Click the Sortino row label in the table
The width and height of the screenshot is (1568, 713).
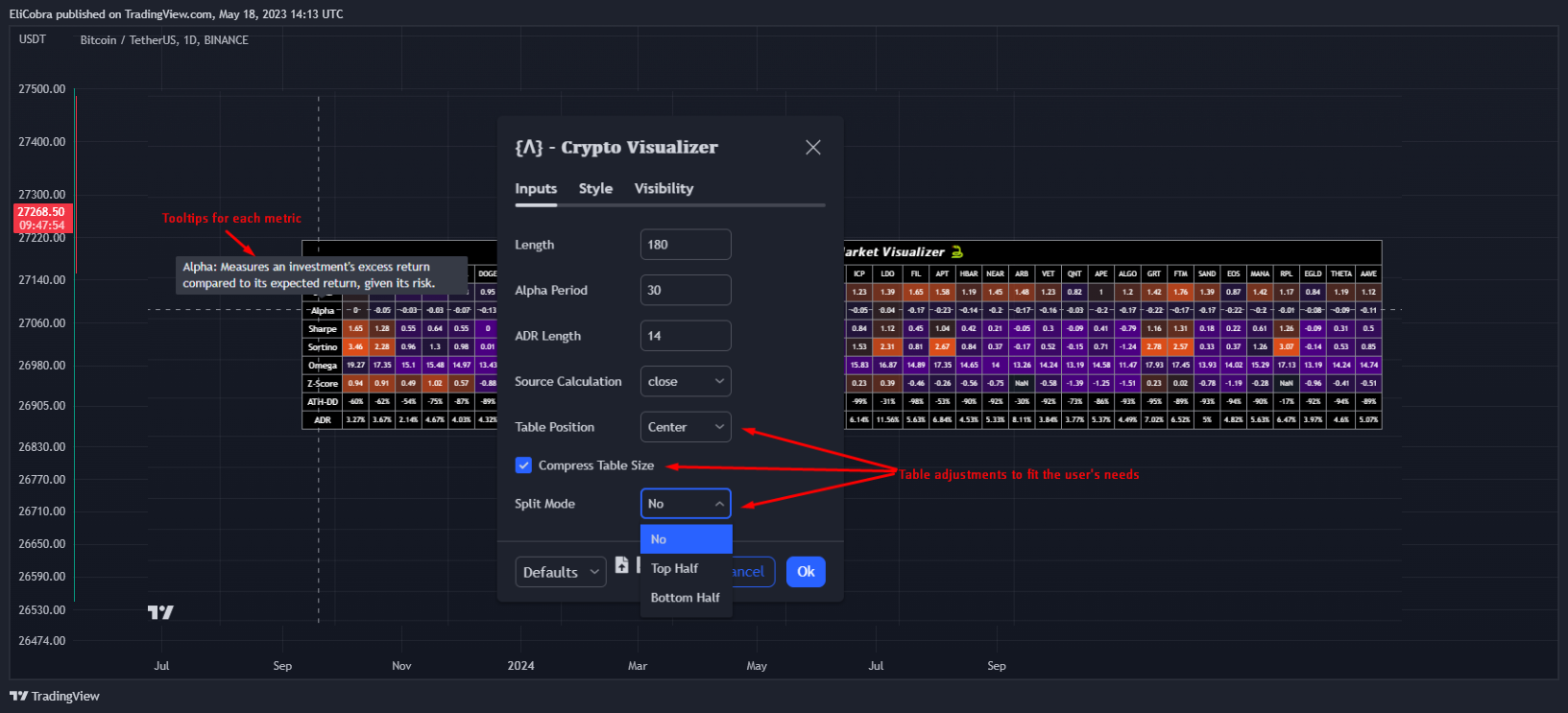[323, 347]
